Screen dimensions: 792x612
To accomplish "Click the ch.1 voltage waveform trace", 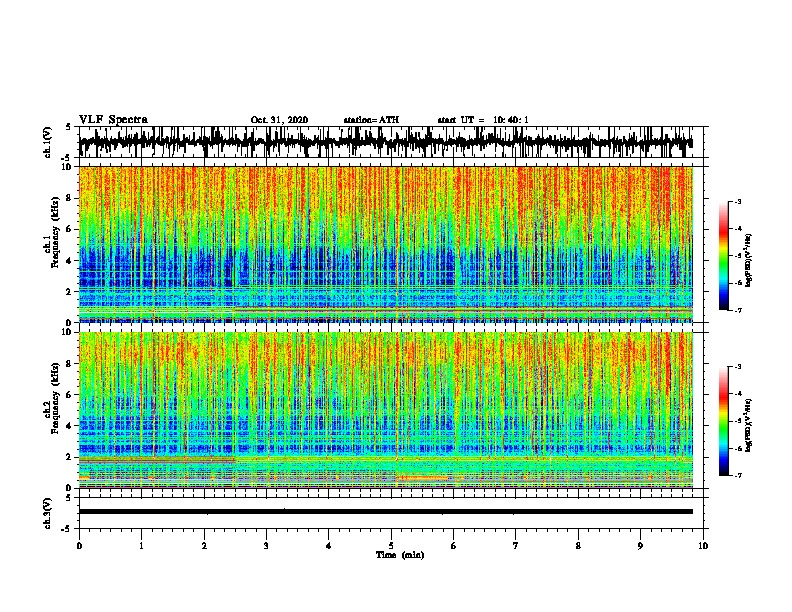I will click(x=385, y=142).
